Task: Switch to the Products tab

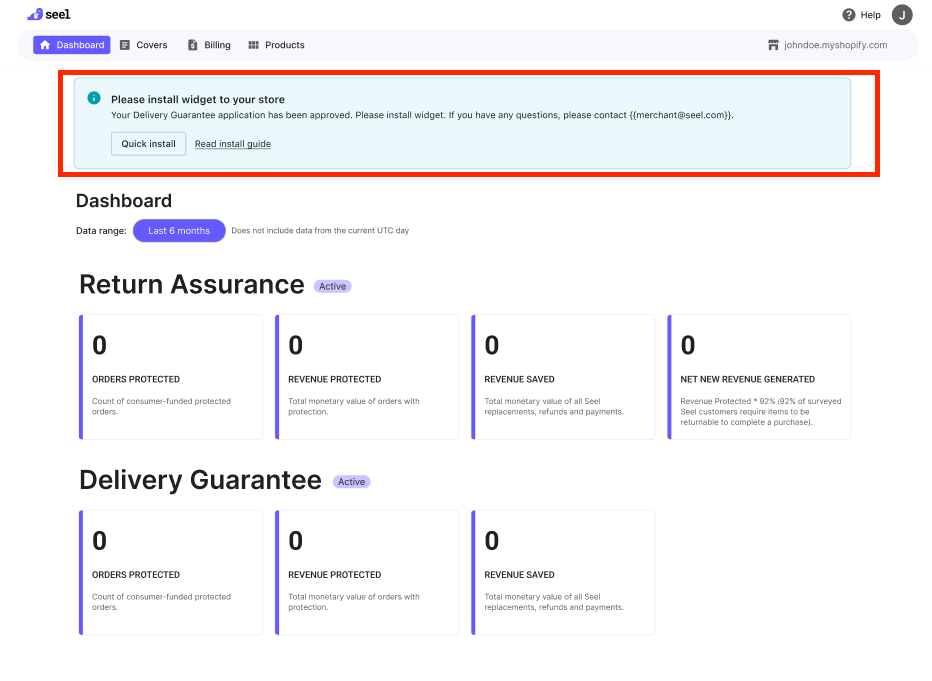Action: pyautogui.click(x=276, y=44)
